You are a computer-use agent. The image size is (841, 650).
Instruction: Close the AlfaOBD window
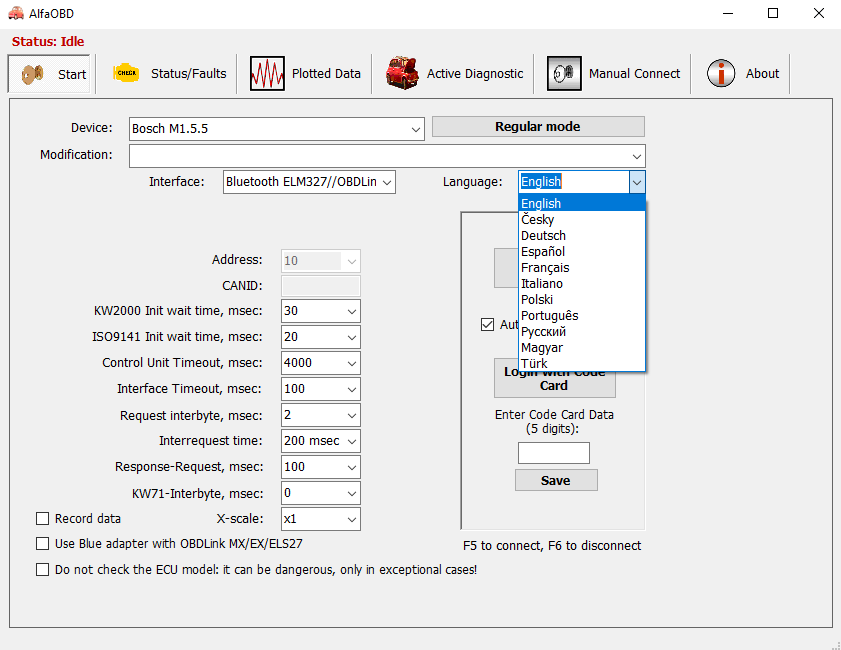tap(818, 13)
